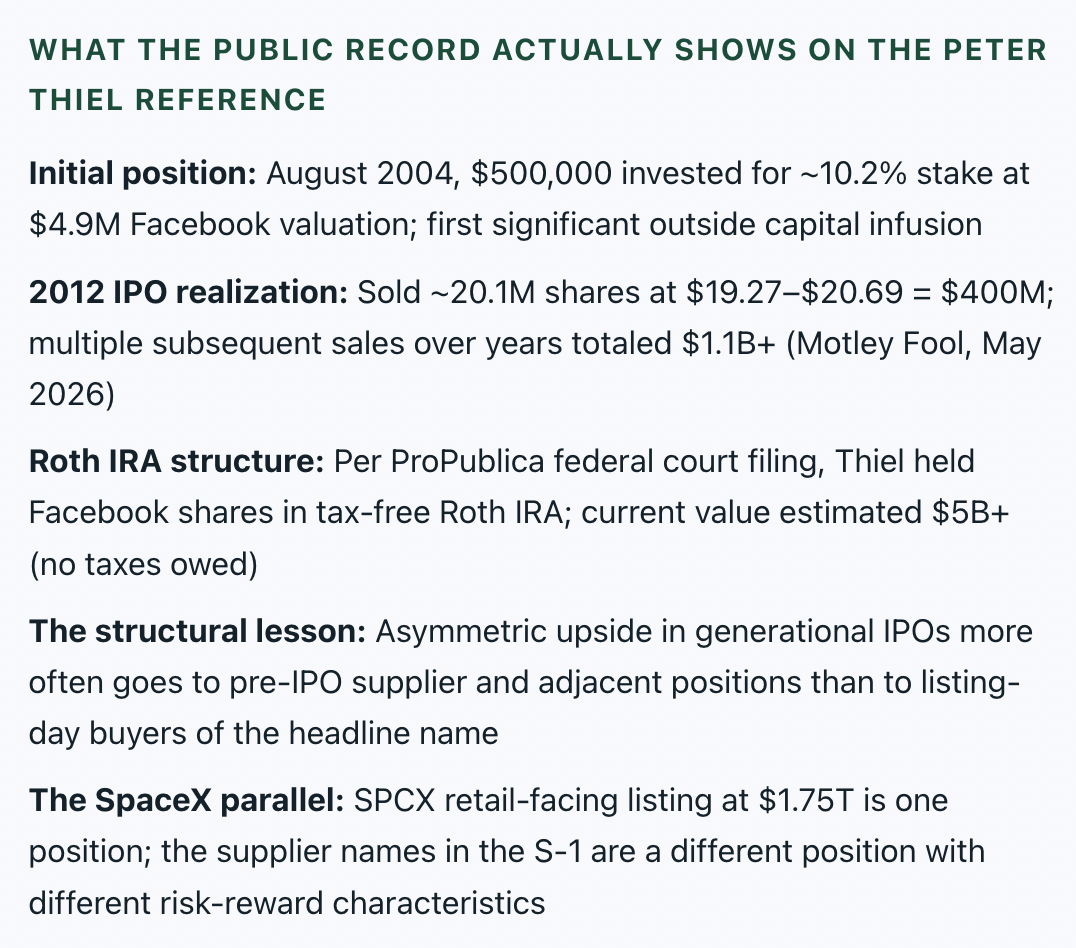Click 'The structural lesson:' bold label
1076x948 pixels.
[197, 632]
